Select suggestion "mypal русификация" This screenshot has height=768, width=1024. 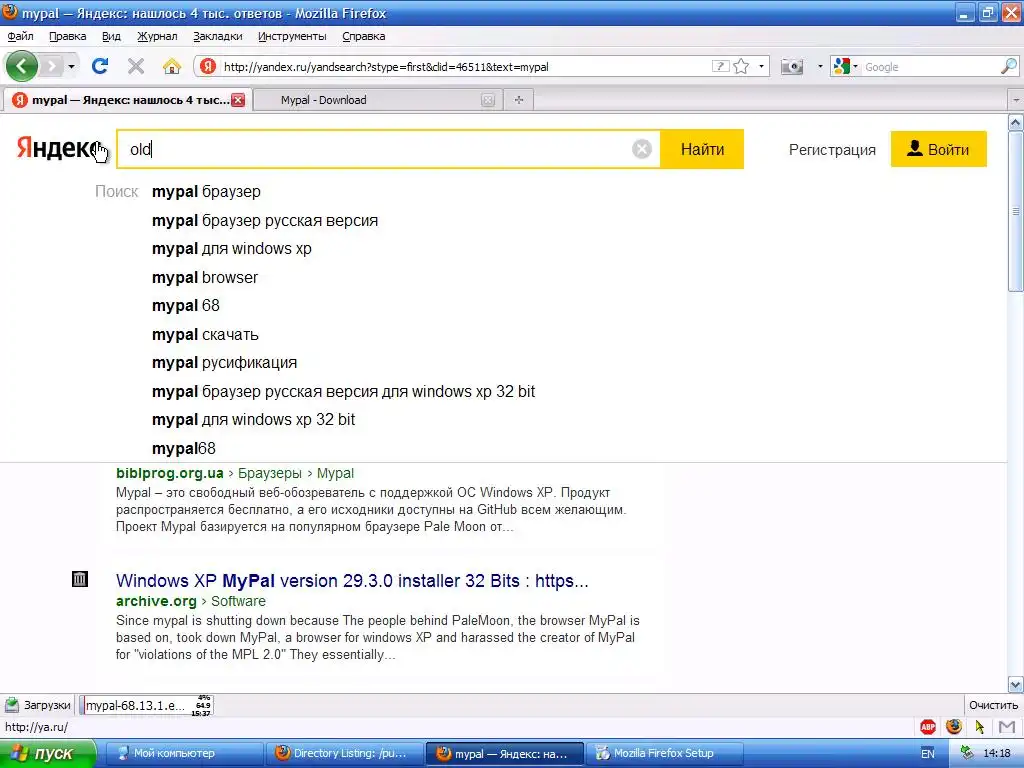[224, 362]
